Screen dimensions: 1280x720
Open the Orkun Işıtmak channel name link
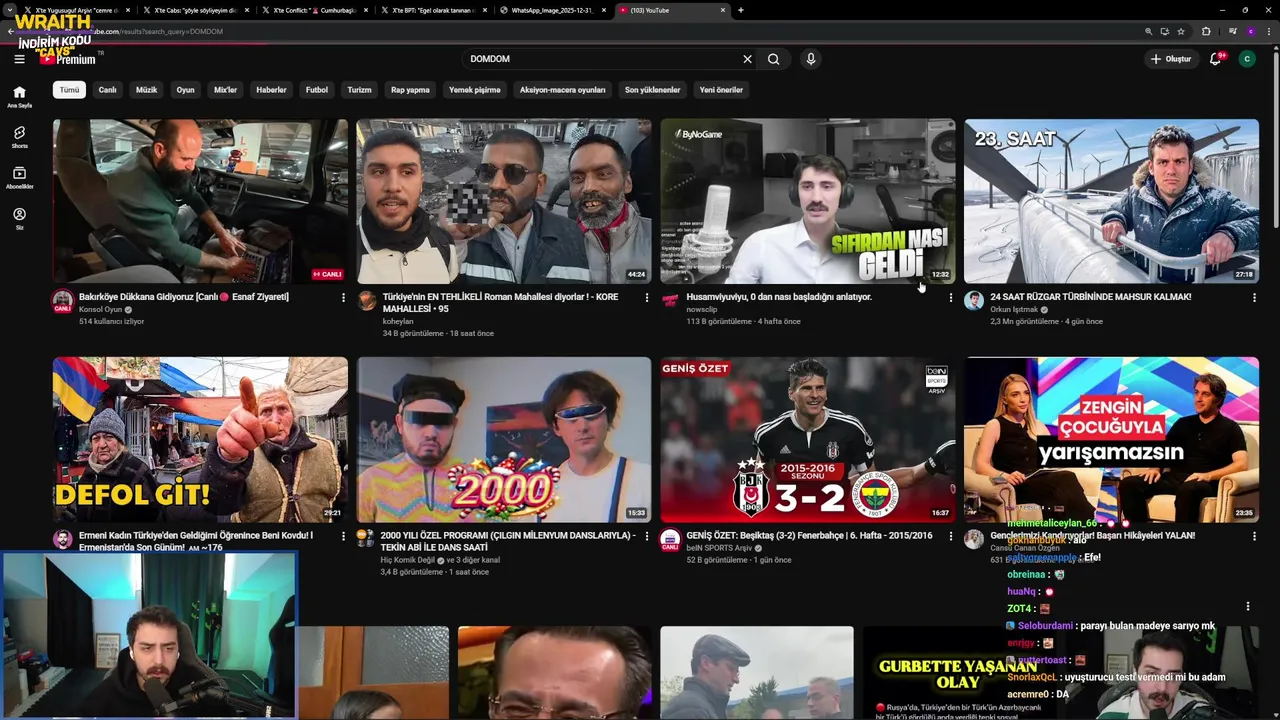1014,310
